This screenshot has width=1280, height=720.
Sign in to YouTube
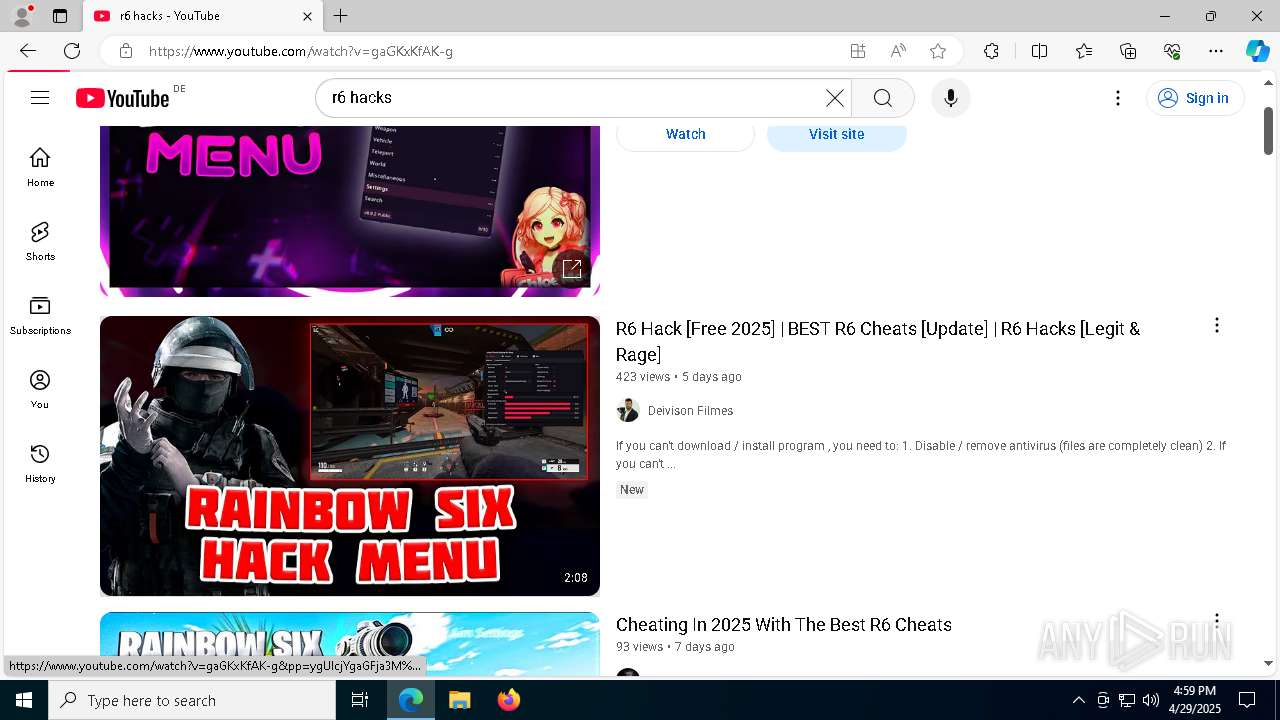pos(1194,98)
